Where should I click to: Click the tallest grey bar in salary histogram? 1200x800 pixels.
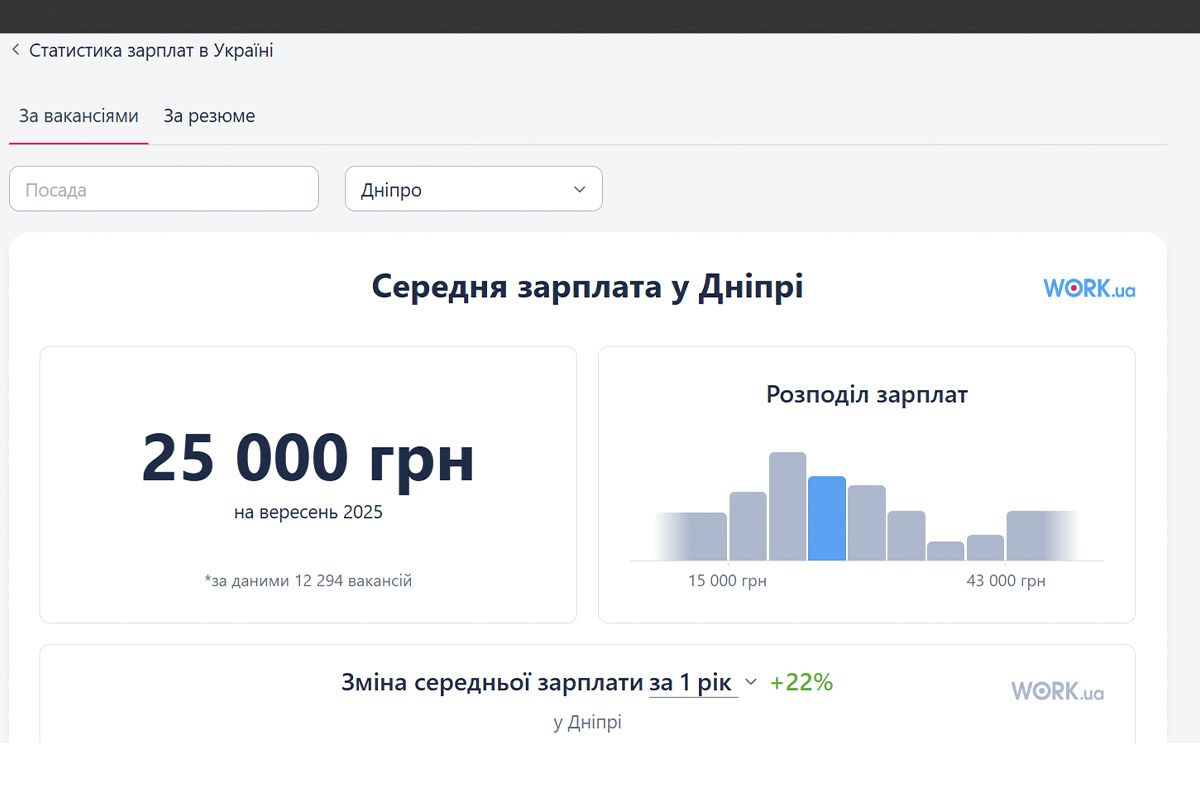[787, 506]
